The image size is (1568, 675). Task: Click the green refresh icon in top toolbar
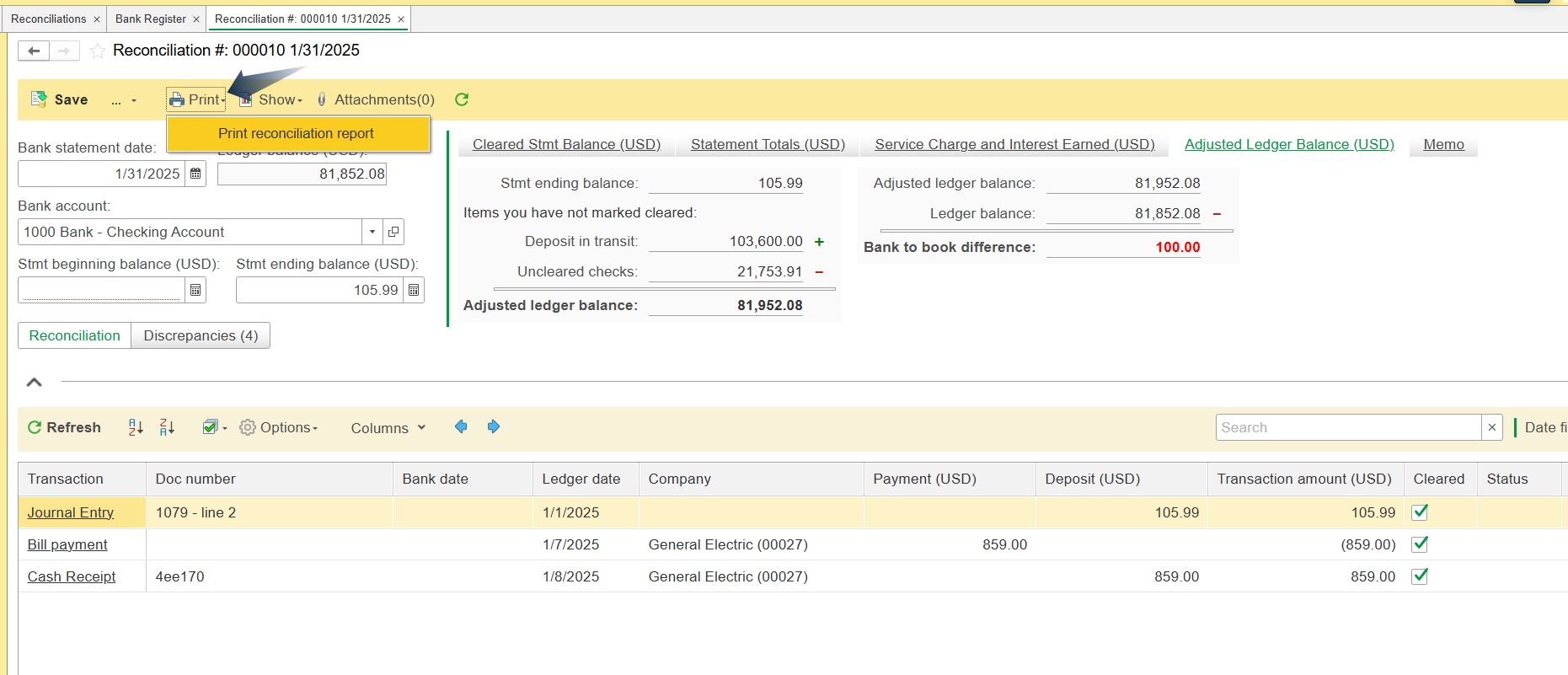point(462,99)
